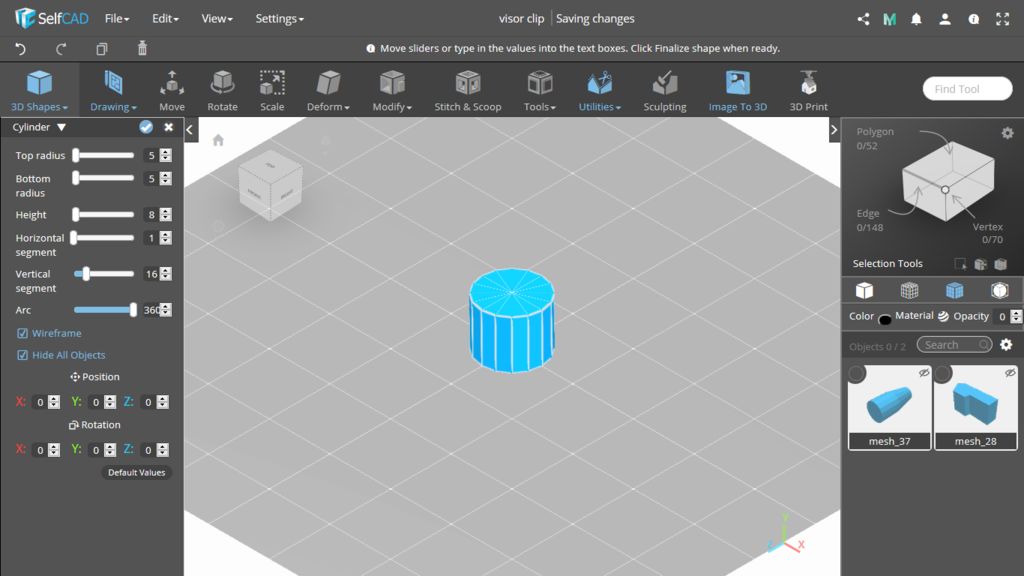Click the info help icon in header
The width and height of the screenshot is (1024, 576).
(973, 19)
